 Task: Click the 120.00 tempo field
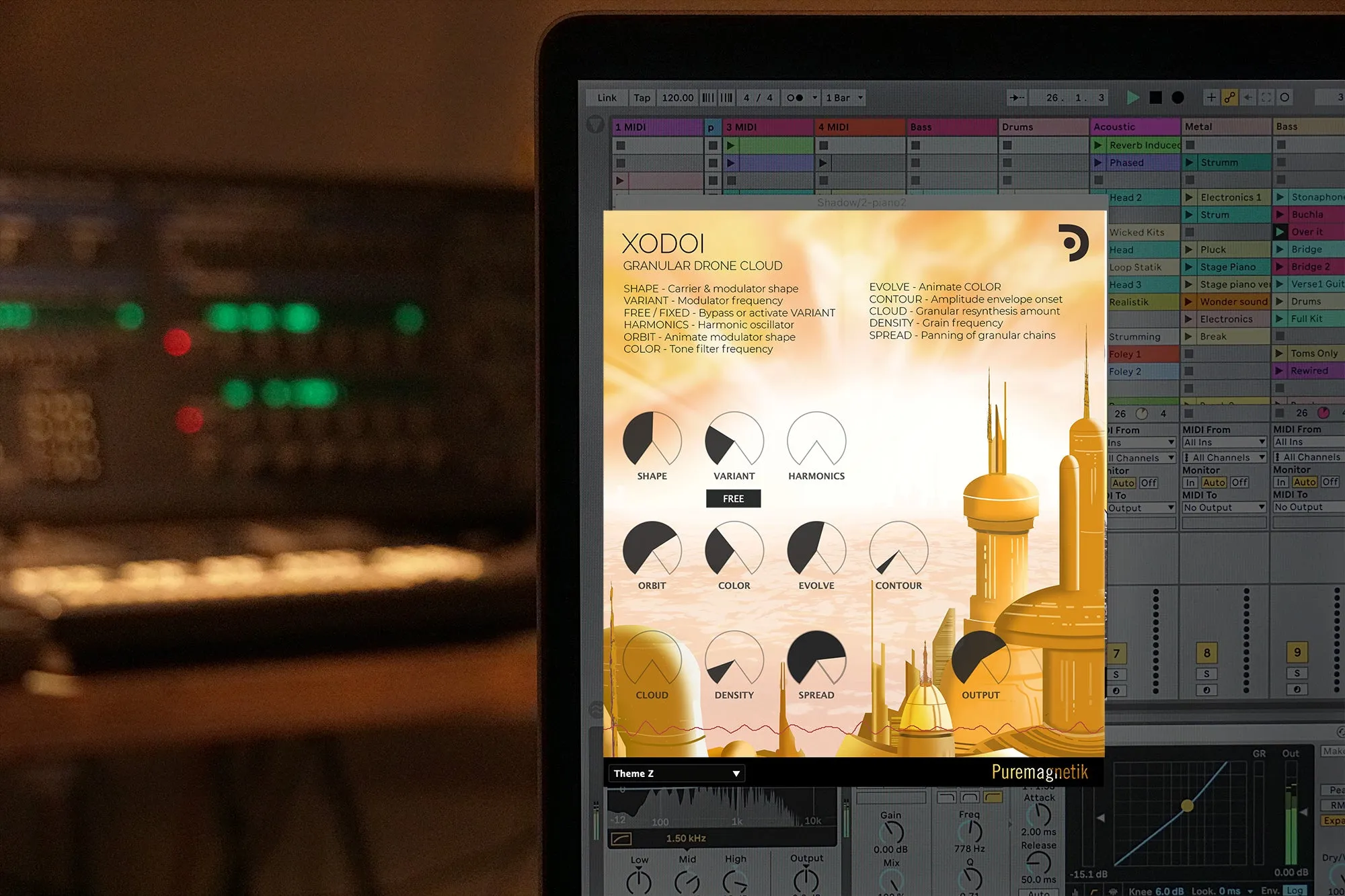click(677, 98)
